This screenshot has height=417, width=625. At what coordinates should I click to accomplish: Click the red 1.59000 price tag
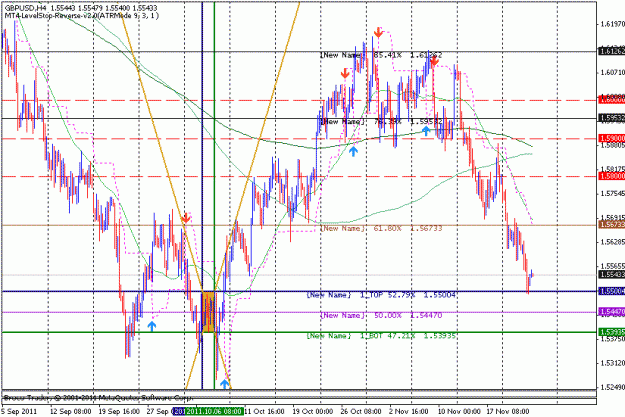click(612, 138)
